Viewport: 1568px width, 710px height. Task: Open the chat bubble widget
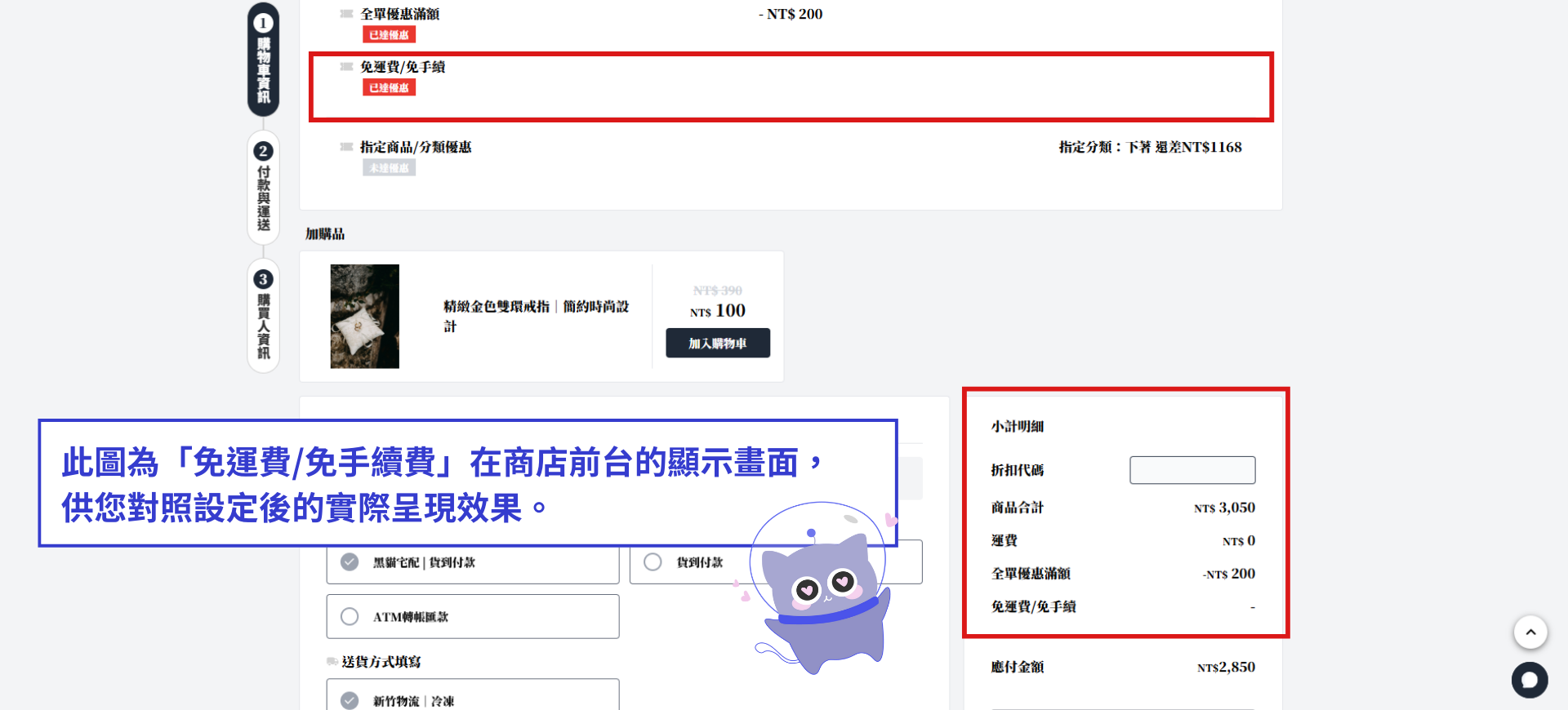[1530, 680]
